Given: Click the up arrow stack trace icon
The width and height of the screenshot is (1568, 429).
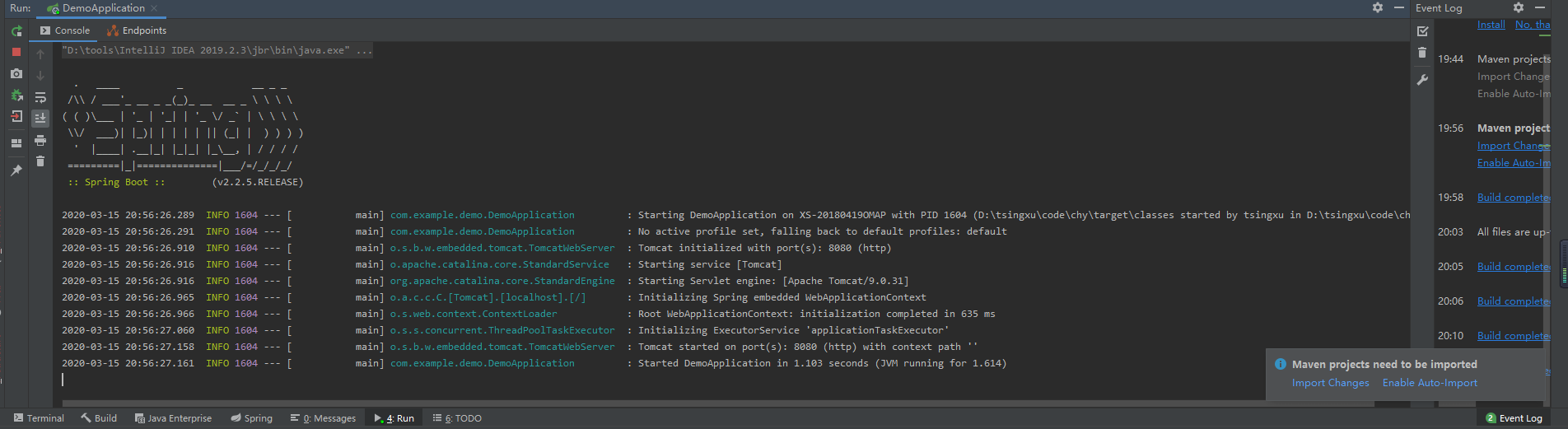Looking at the screenshot, I should tap(40, 54).
